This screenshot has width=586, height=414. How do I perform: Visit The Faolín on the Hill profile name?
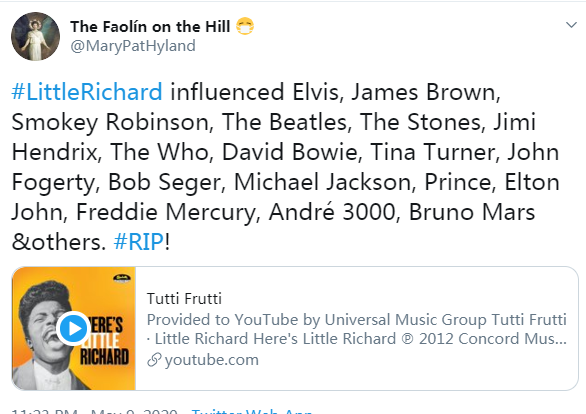click(x=150, y=27)
